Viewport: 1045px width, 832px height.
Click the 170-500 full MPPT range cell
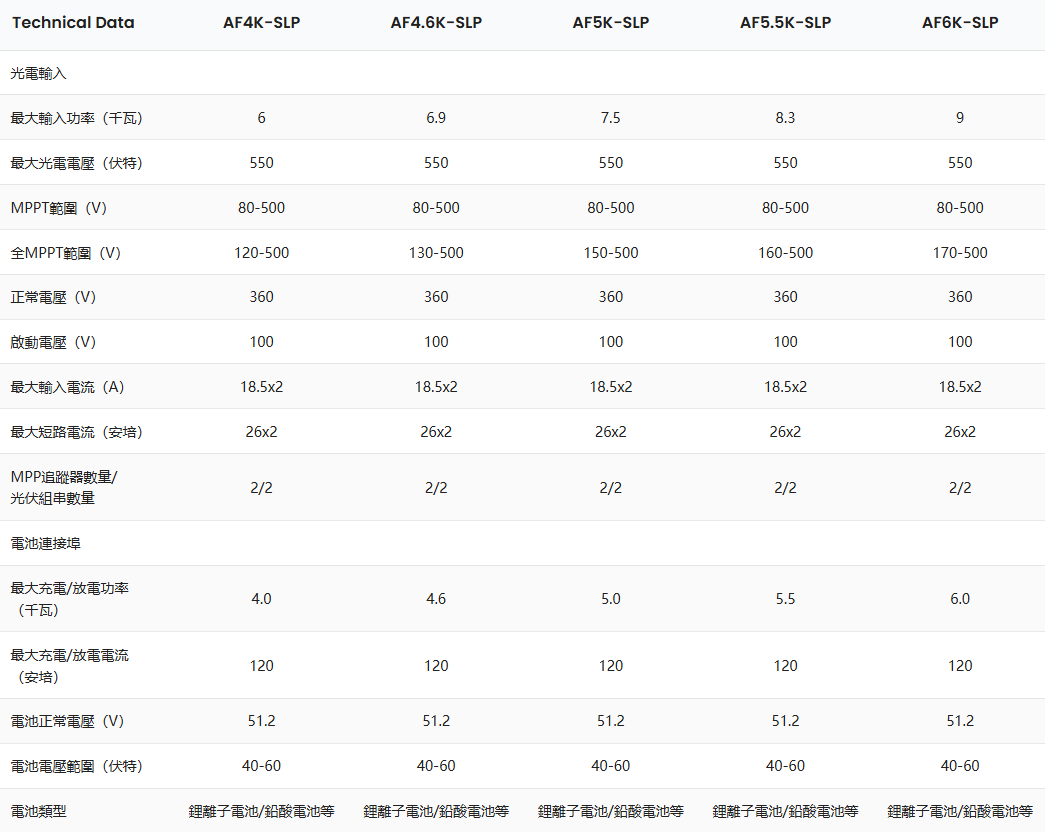(x=960, y=253)
